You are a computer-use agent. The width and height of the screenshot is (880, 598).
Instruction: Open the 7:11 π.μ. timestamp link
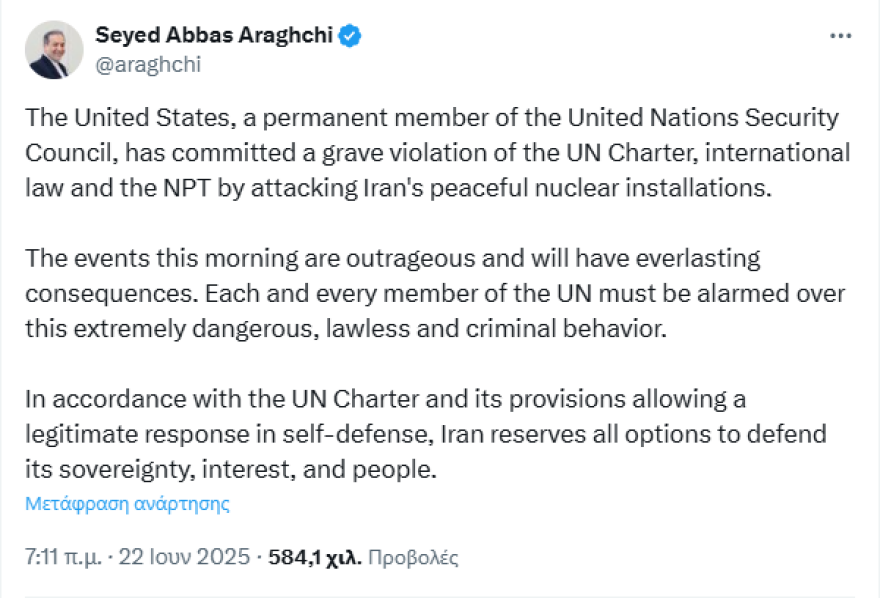(63, 557)
